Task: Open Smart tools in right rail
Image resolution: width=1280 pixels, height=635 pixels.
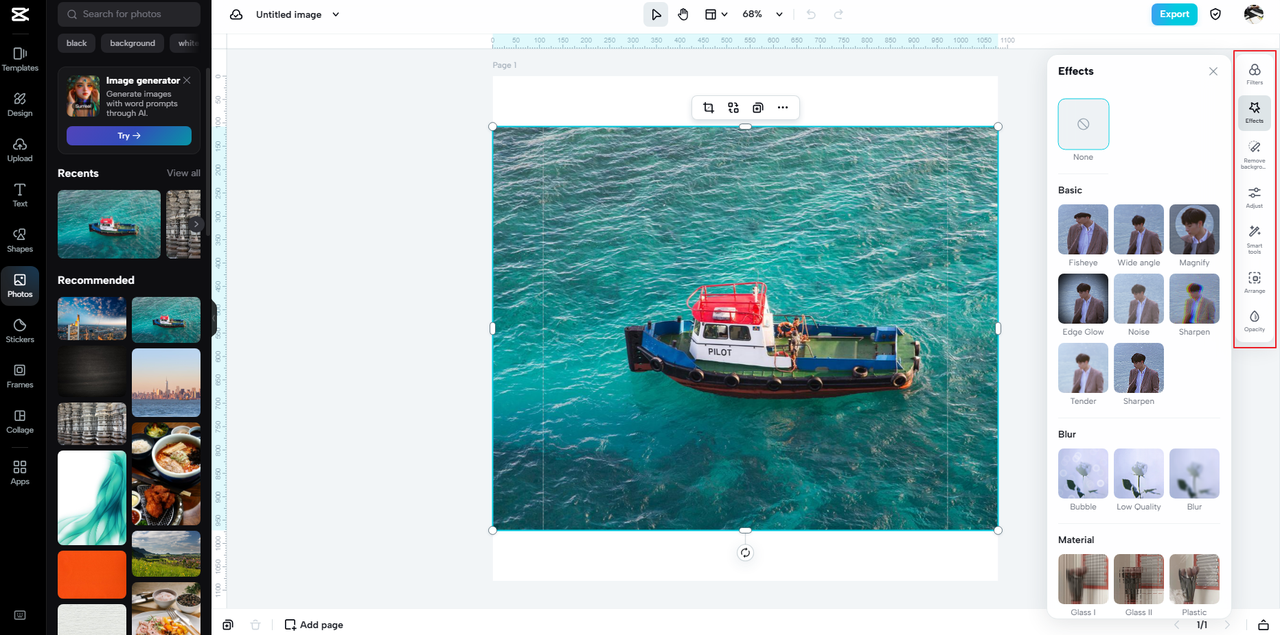Action: pos(1254,239)
